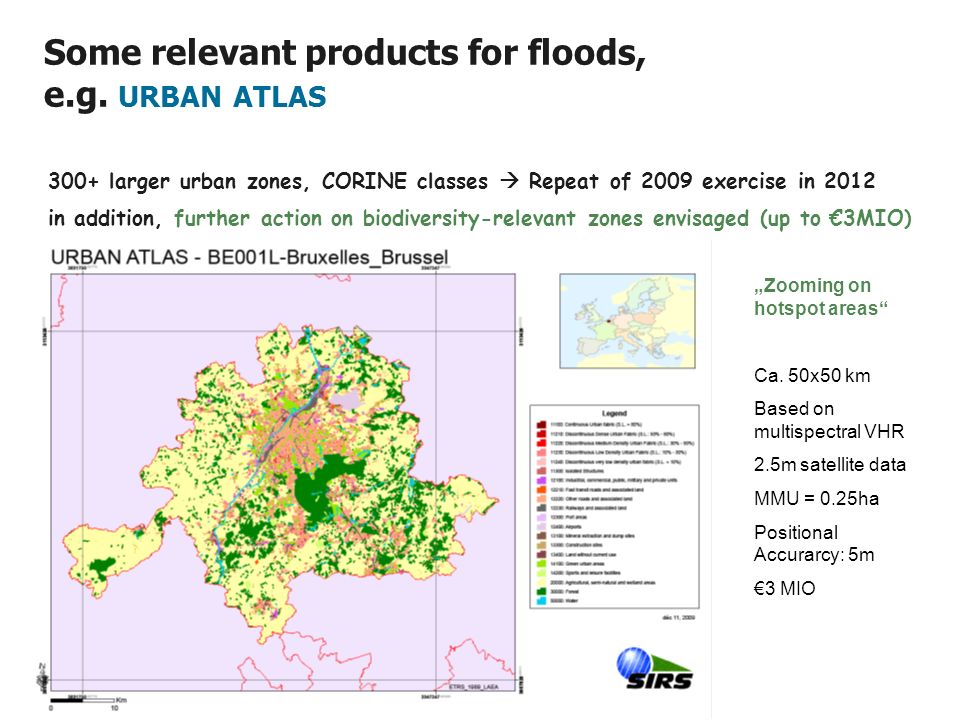Click the SIRS logo

pos(654,669)
